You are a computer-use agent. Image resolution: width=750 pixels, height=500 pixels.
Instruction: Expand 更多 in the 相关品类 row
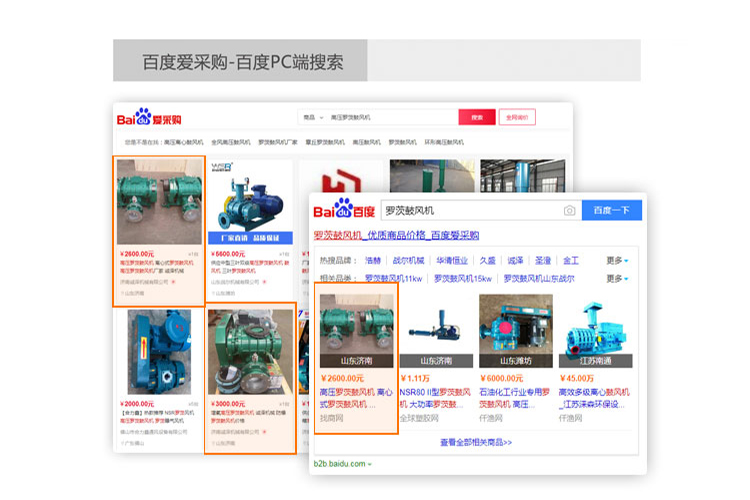pyautogui.click(x=617, y=278)
